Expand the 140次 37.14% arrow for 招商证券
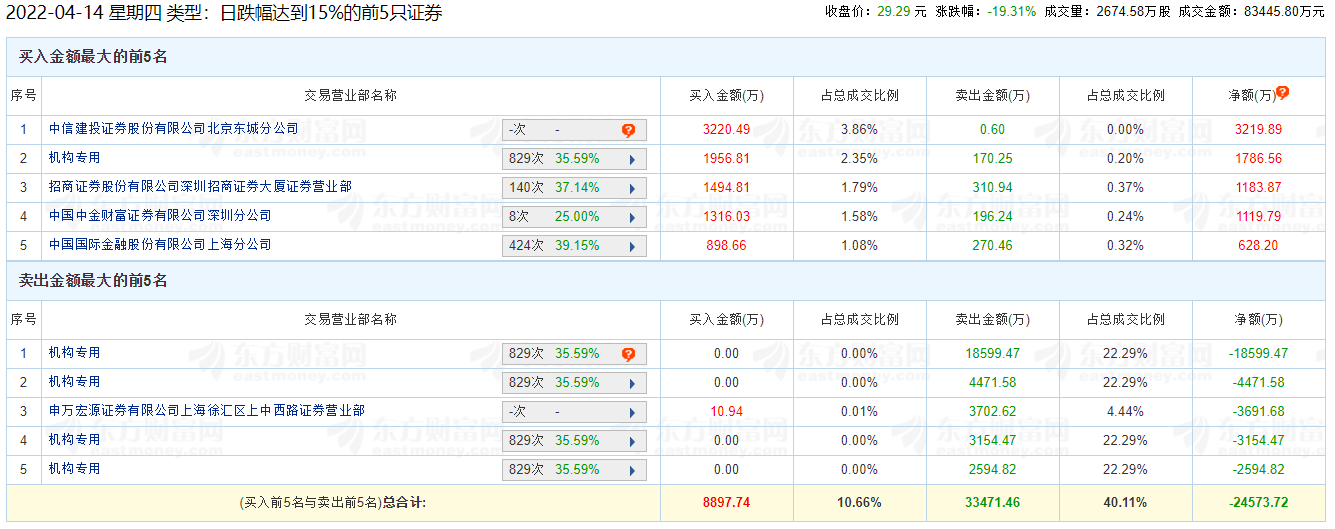Viewport: 1335px width, 529px height. point(632,188)
